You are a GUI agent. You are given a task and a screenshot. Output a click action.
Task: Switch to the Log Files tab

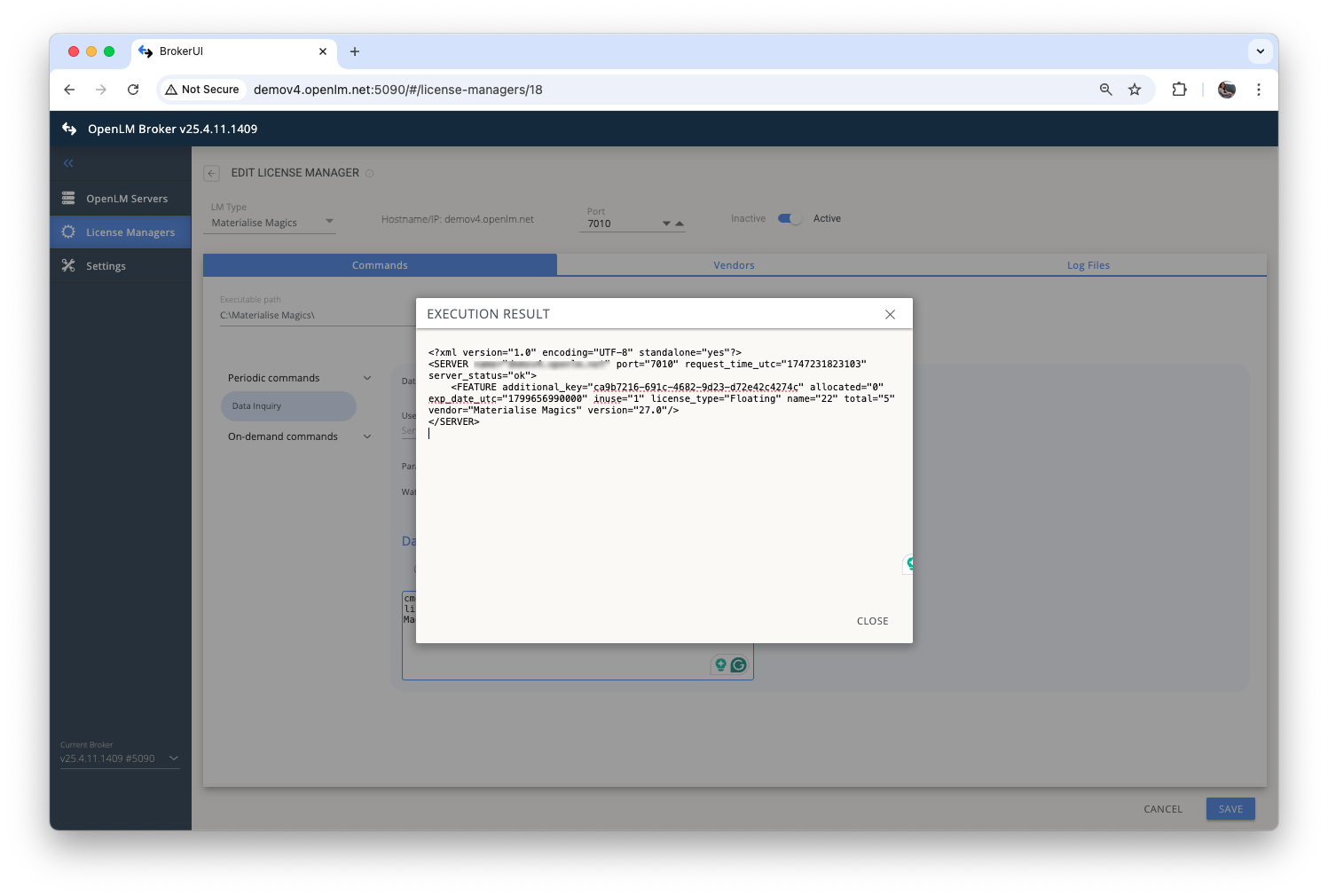[x=1088, y=265]
